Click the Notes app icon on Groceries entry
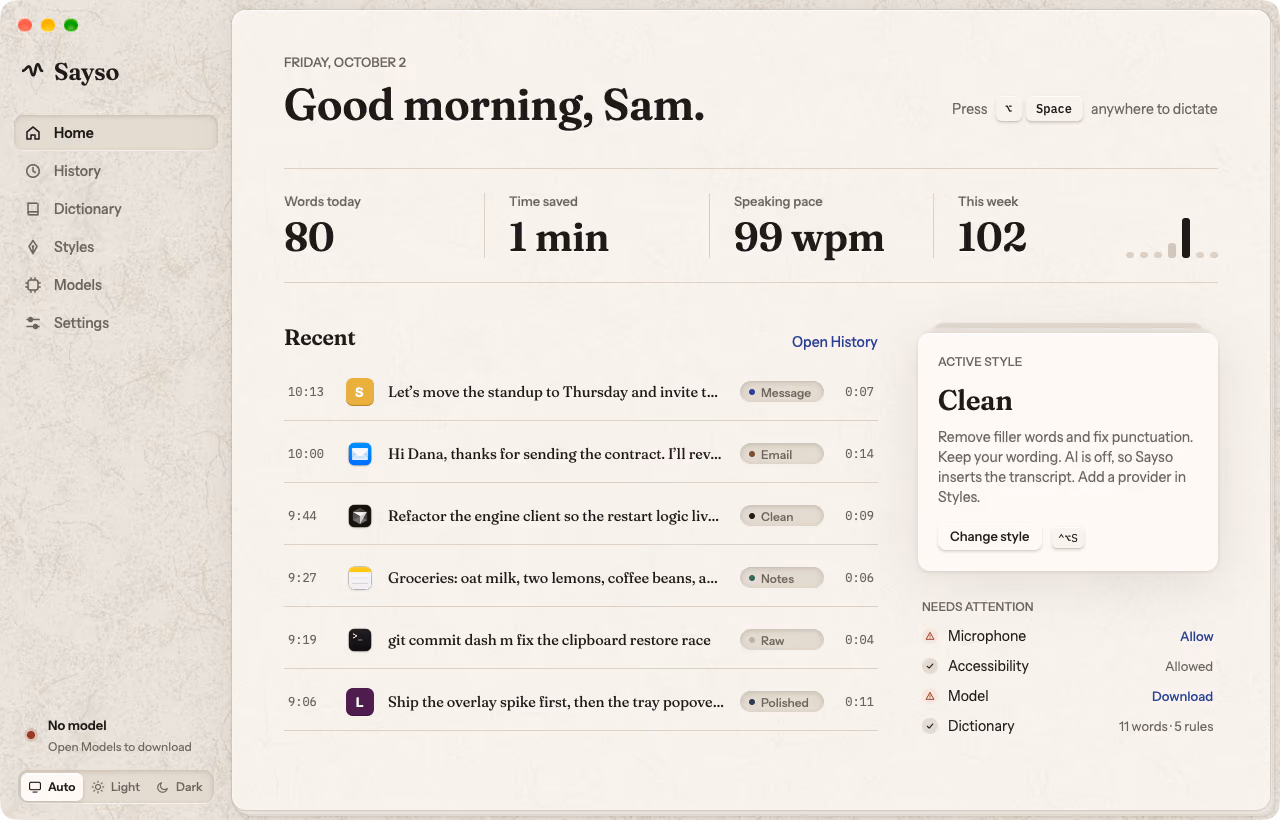 point(360,578)
